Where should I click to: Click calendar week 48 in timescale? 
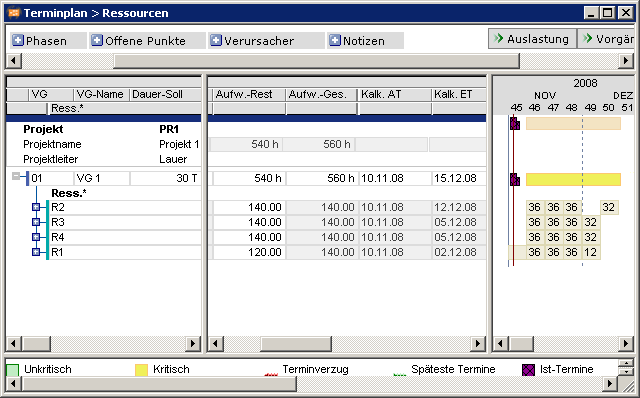(x=571, y=108)
